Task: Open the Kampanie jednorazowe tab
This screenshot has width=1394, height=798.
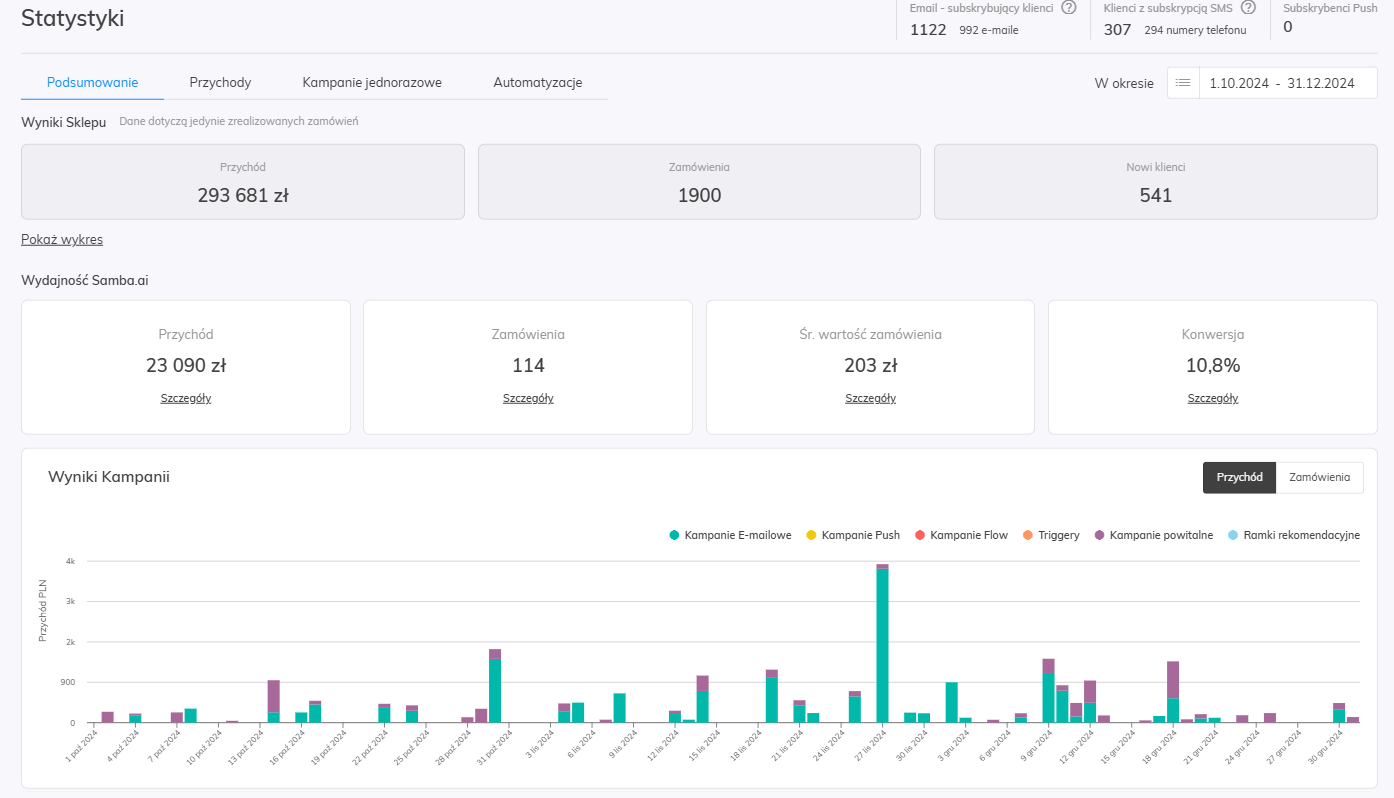Action: tap(372, 83)
